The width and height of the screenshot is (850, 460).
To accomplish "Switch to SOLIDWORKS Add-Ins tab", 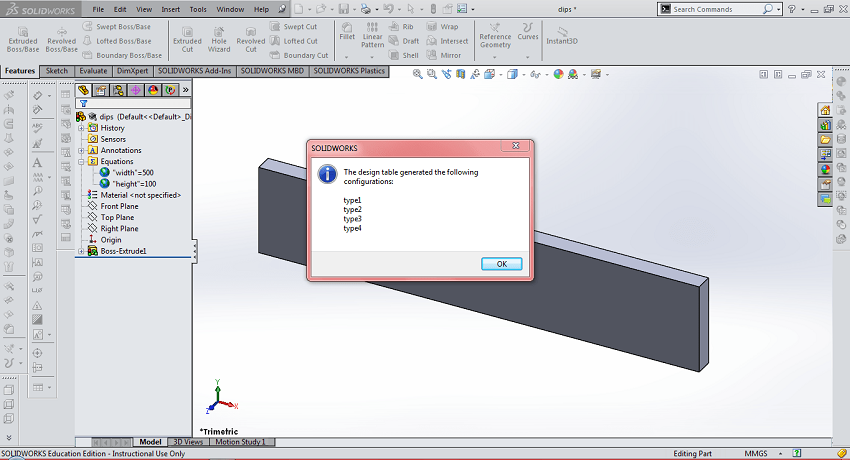I will 195,71.
